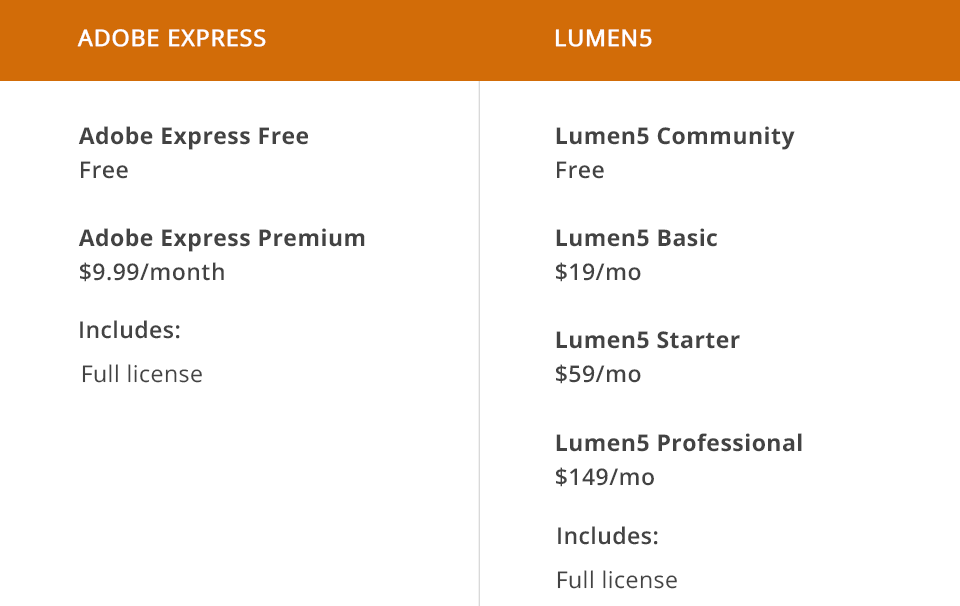Click Full license under Lumen5
Viewport: 960px width, 606px height.
click(617, 580)
